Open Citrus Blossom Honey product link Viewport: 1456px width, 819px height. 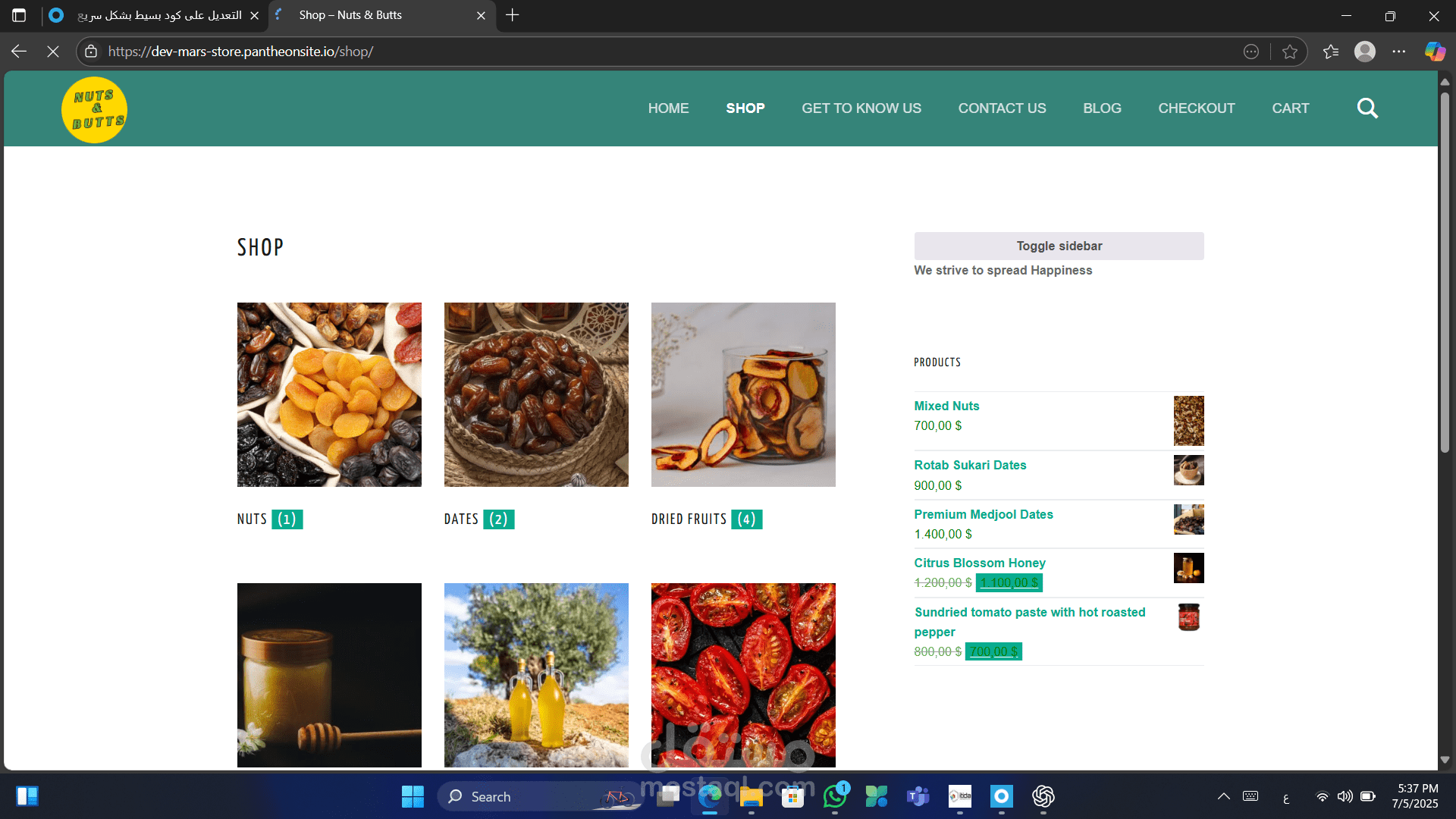979,563
